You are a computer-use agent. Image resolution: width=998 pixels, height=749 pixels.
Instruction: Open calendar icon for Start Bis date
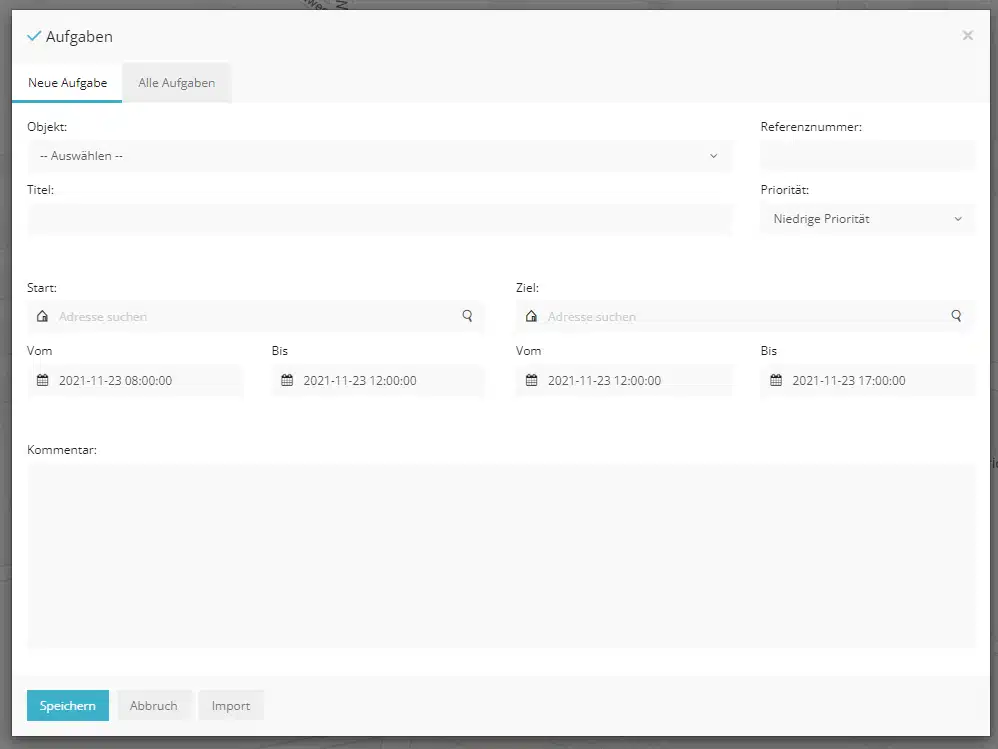(287, 381)
